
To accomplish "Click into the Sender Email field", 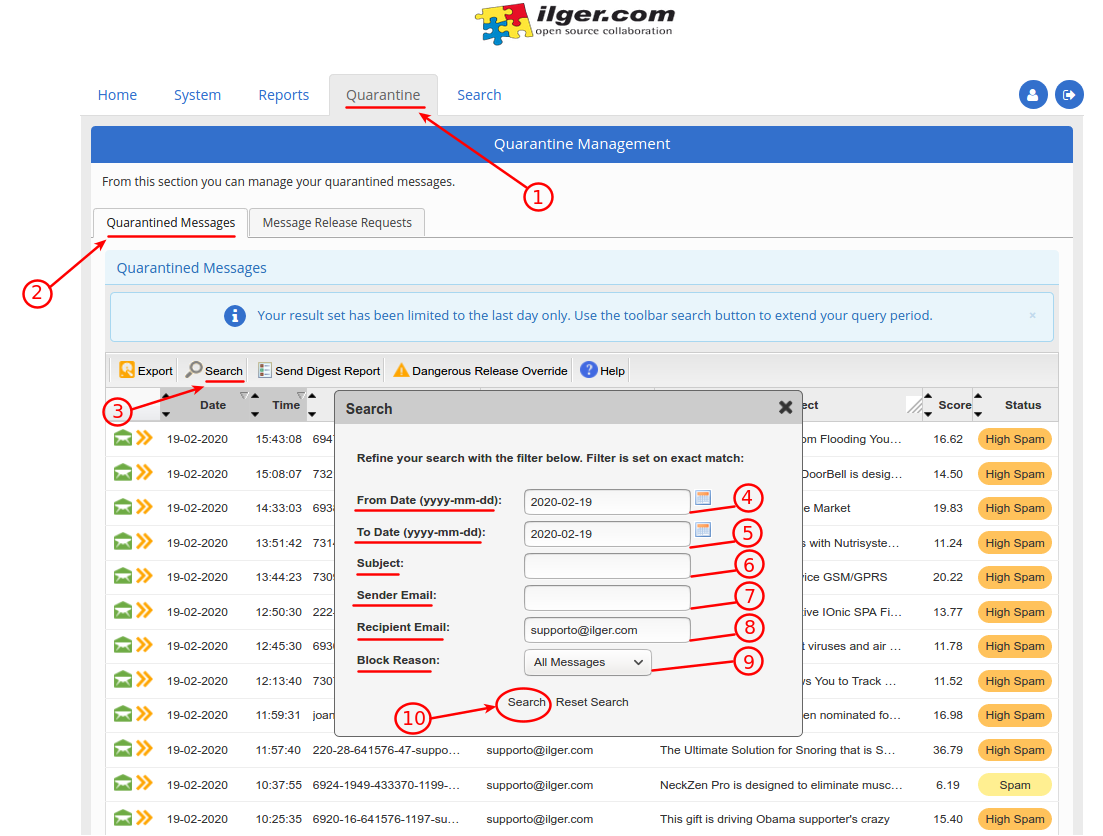I will (607, 597).
